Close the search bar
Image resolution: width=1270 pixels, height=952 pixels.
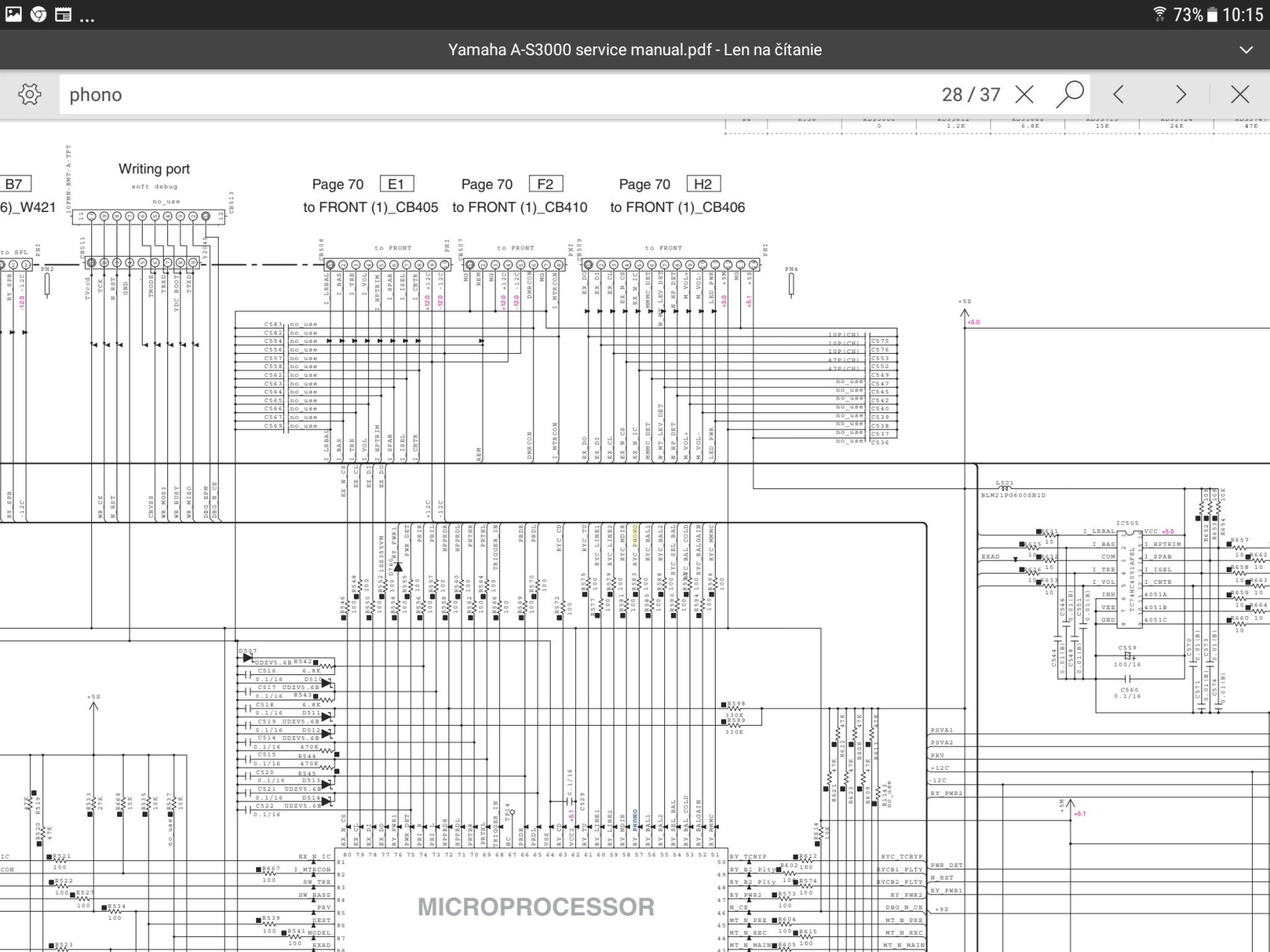tap(1239, 94)
